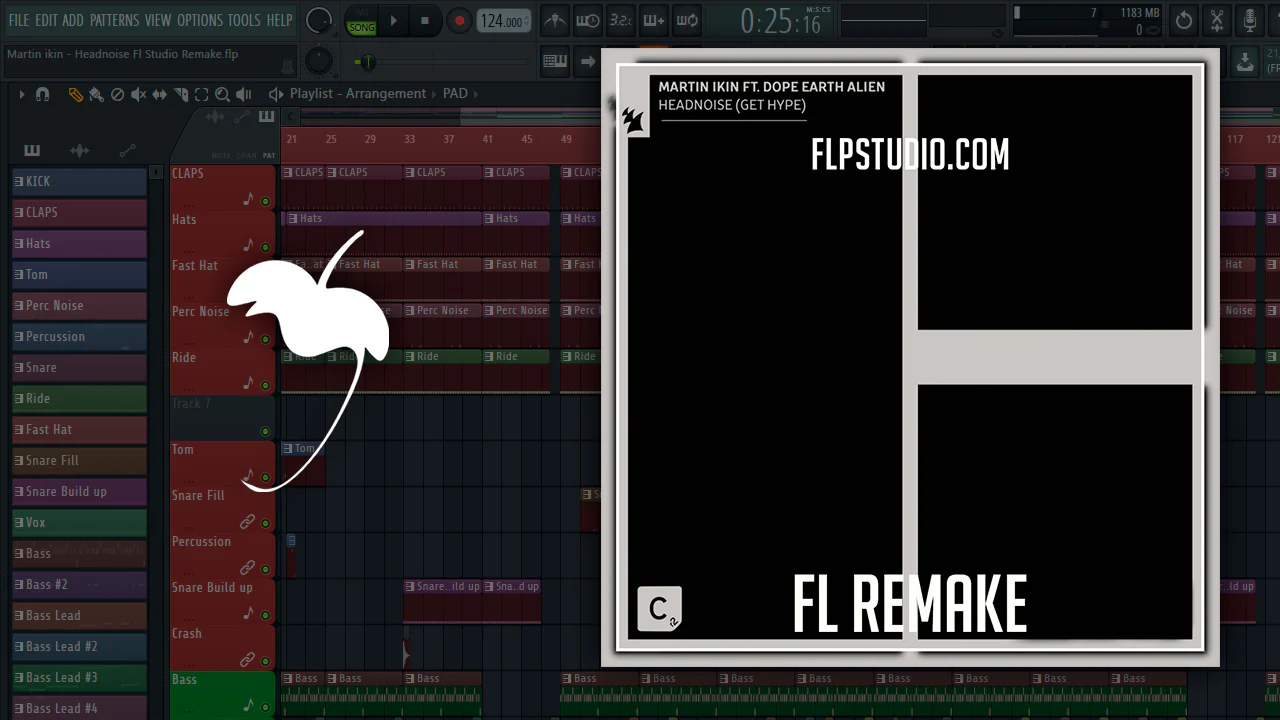The height and width of the screenshot is (720, 1280).
Task: Mute the Ride track green LED
Action: click(265, 385)
